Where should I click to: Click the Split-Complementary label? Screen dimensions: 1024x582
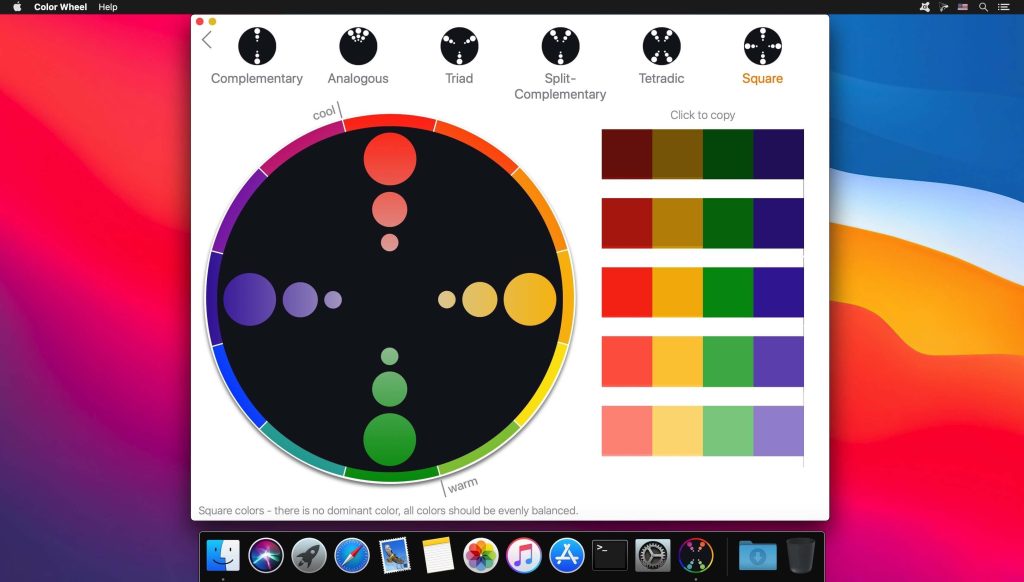point(560,86)
